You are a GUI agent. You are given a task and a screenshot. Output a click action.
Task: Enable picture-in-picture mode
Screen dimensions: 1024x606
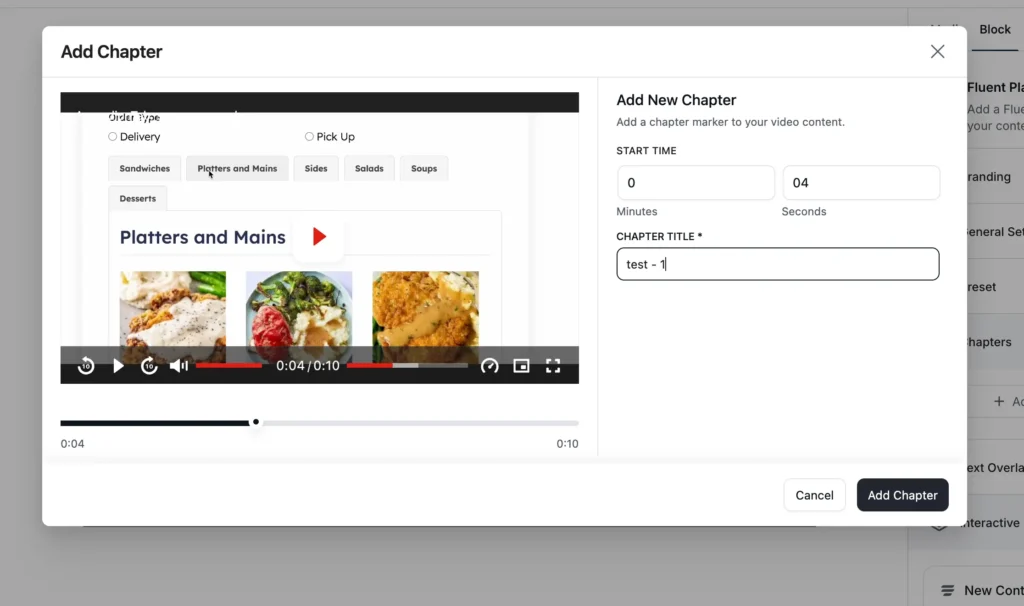tap(521, 366)
